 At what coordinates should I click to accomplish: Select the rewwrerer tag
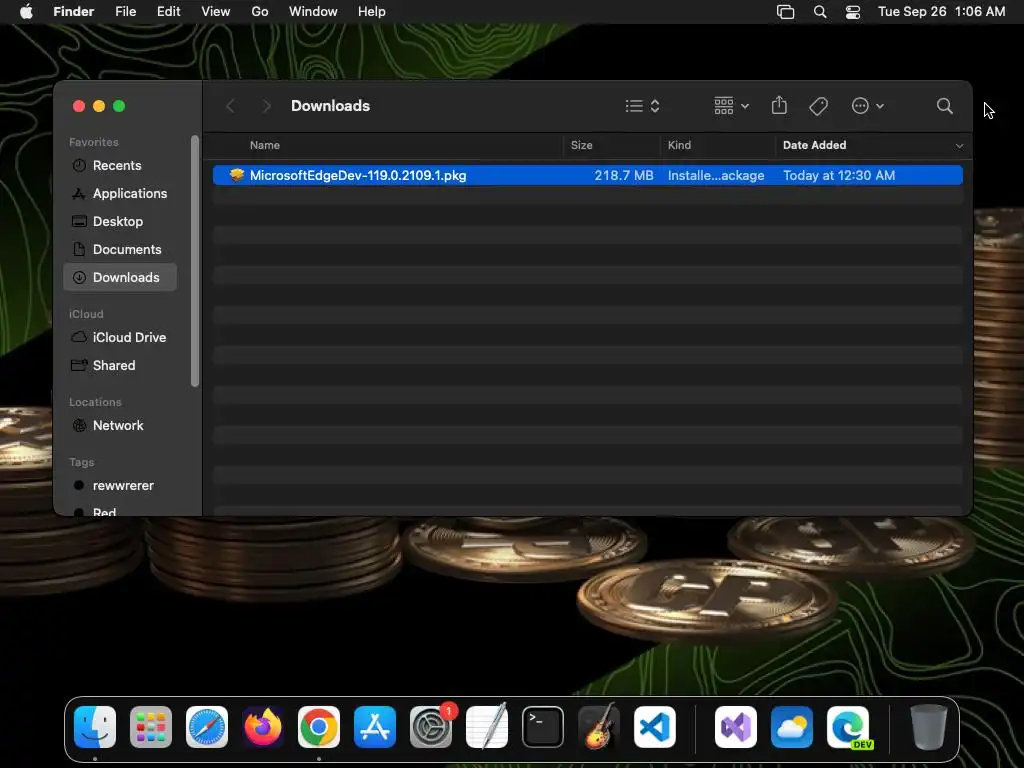tap(123, 486)
